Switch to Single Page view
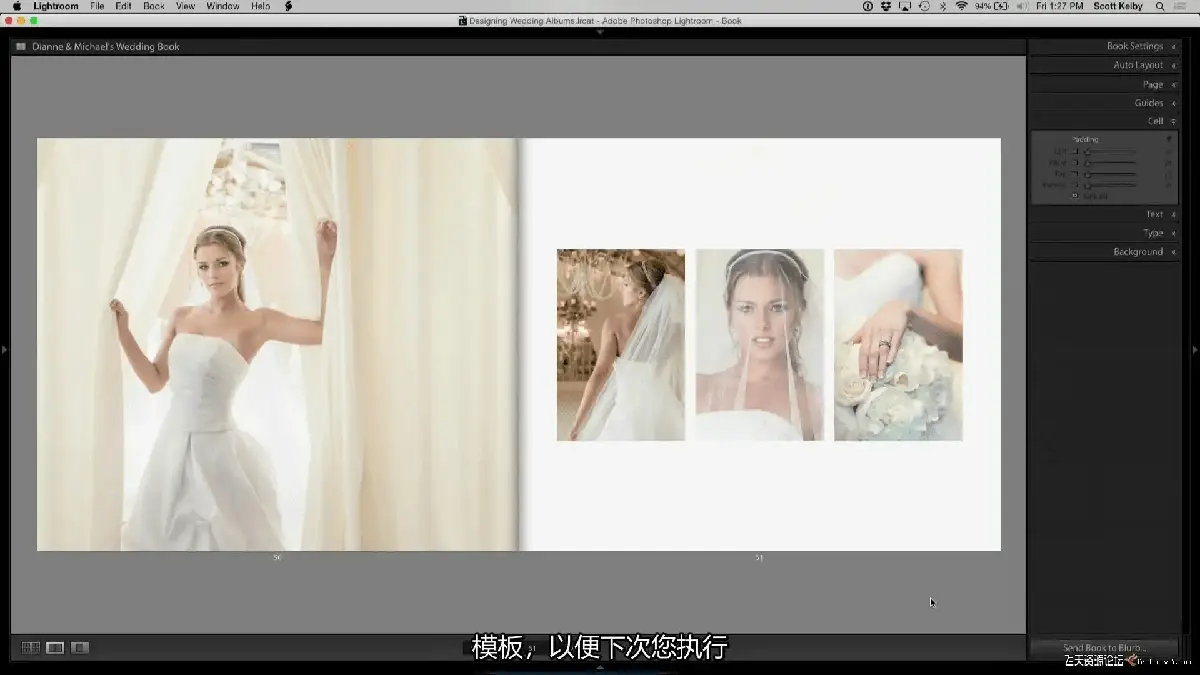 click(x=80, y=648)
